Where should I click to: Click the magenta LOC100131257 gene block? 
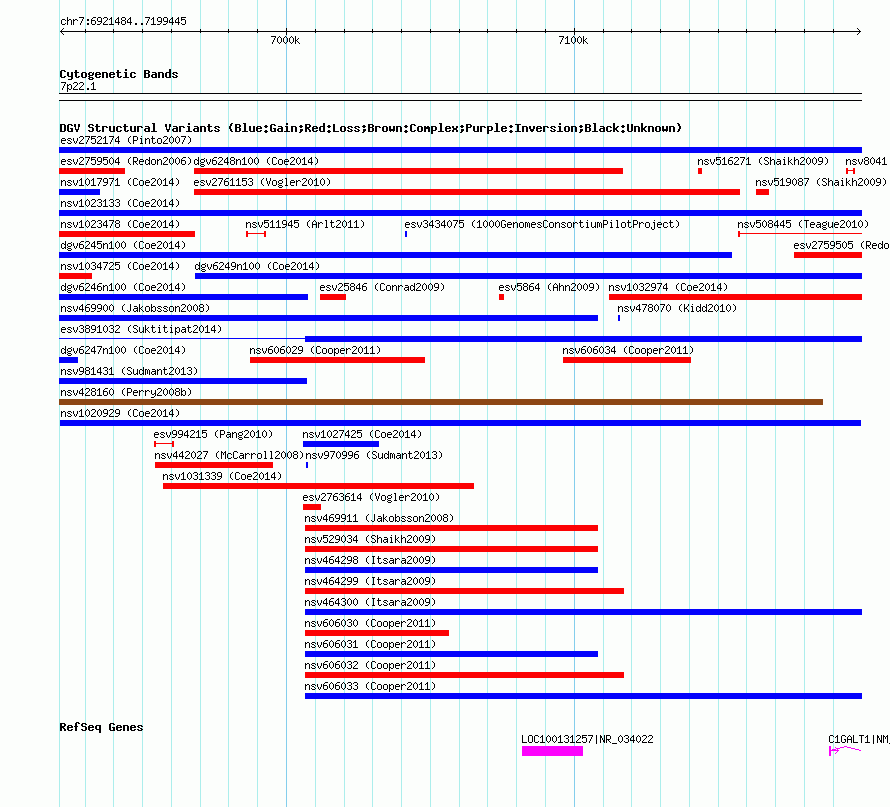tap(552, 751)
